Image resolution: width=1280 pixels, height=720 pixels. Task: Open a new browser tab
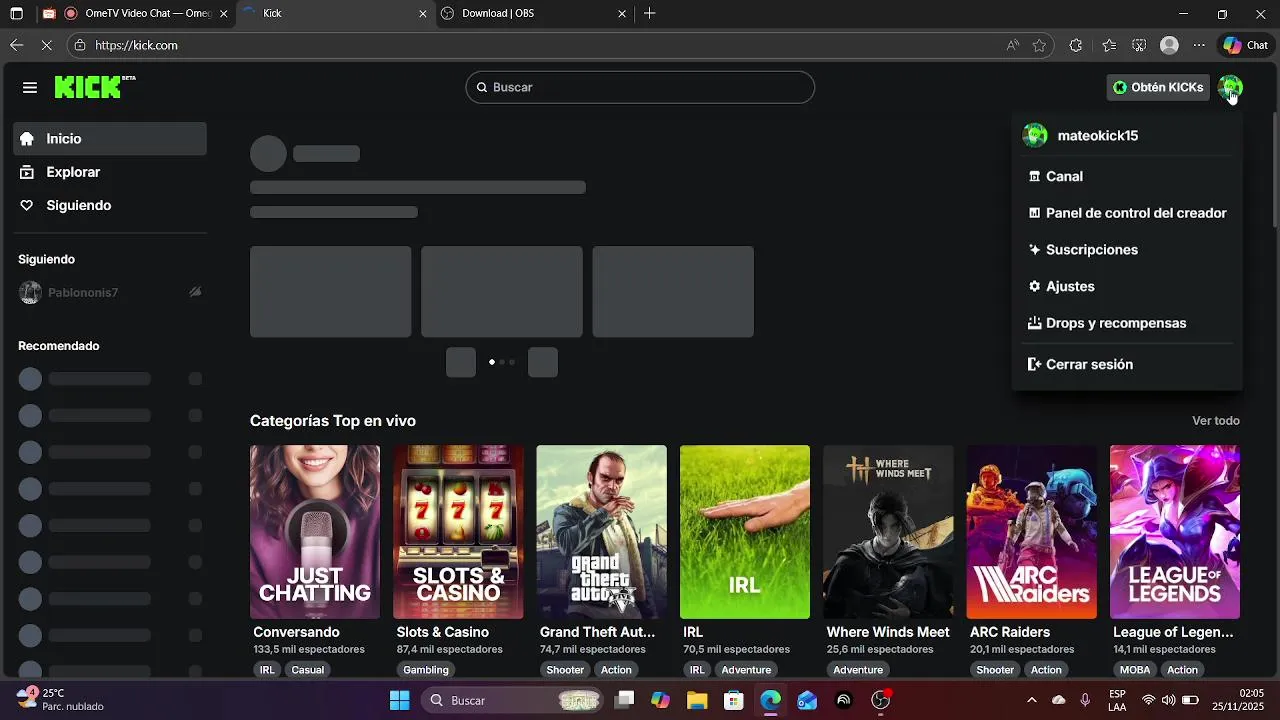tap(650, 14)
